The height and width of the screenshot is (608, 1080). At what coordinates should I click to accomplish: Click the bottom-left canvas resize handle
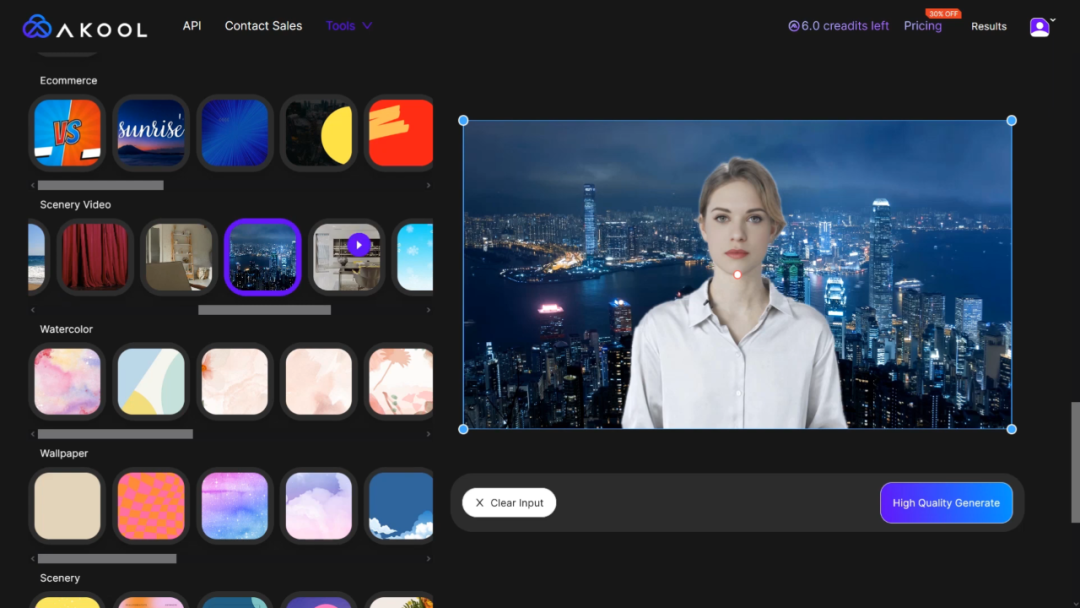(464, 429)
